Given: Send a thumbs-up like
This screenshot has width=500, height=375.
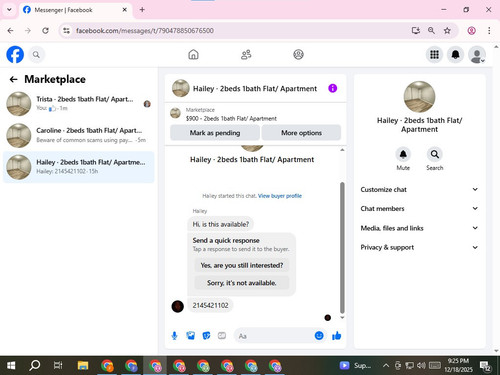Looking at the screenshot, I should (x=337, y=336).
